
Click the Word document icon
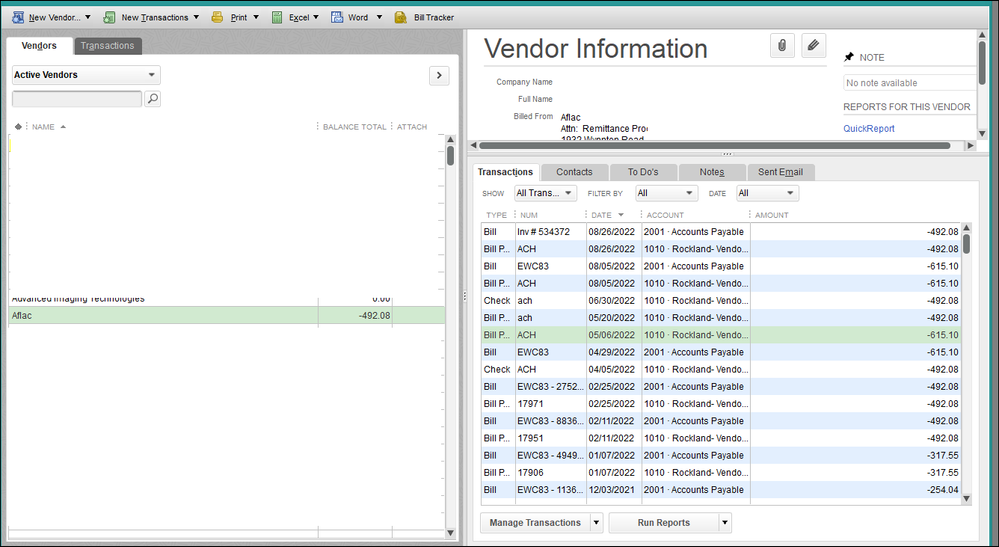point(336,17)
